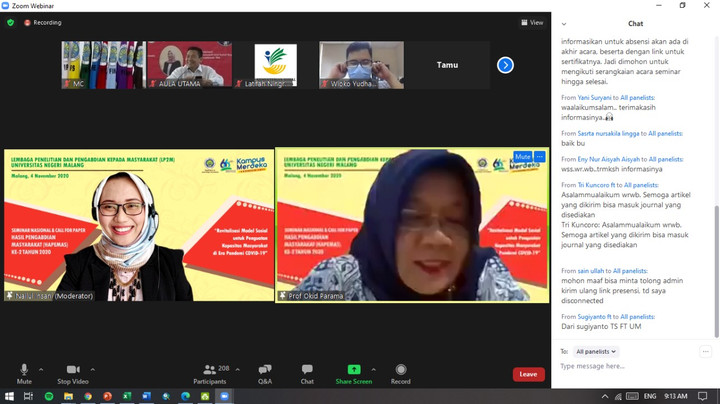Click the Record icon in the toolbar

[x=400, y=372]
